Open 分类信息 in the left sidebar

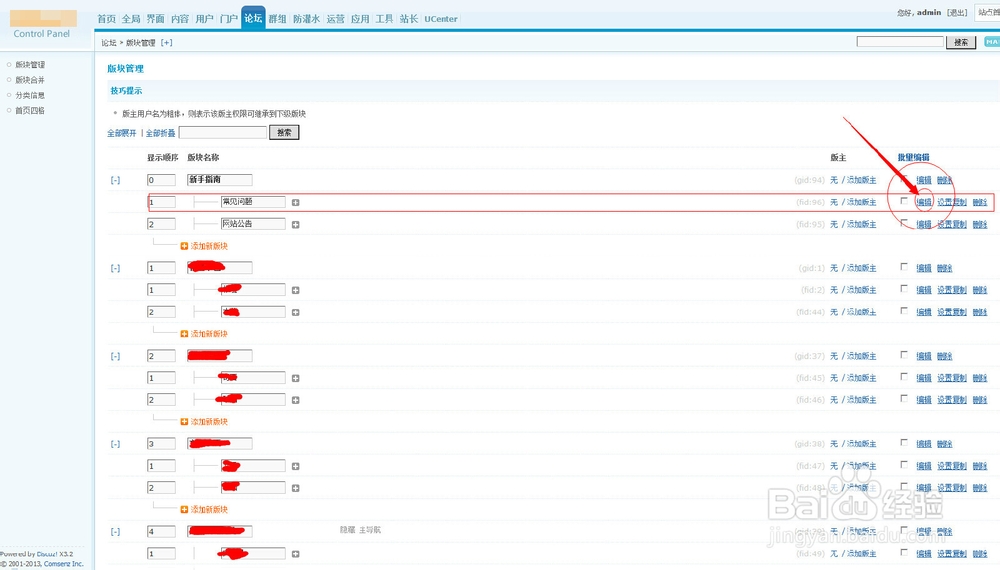[x=30, y=96]
